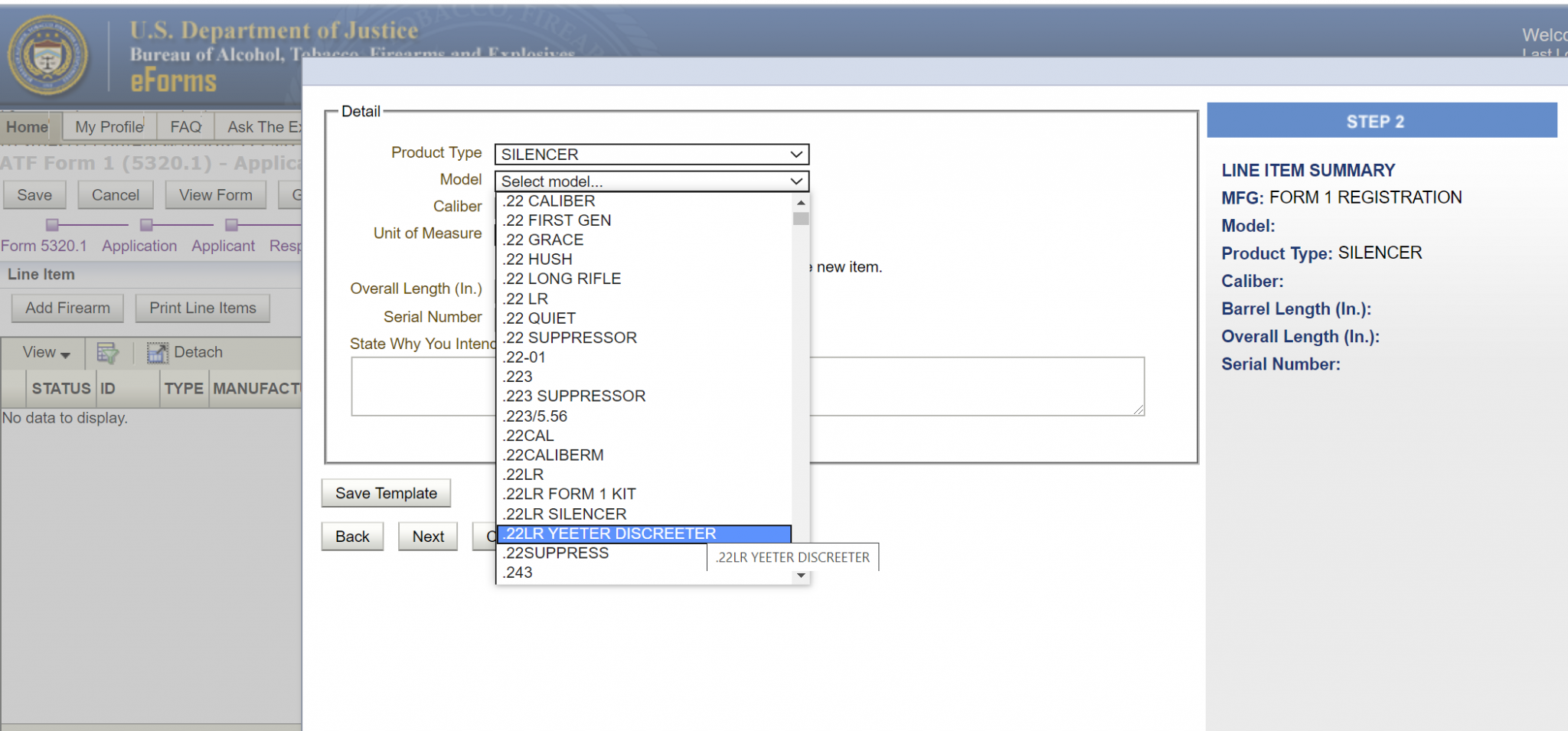Screen dimensions: 1568x731
Task: Select .22 LONG RIFLE option
Action: pyautogui.click(x=644, y=279)
